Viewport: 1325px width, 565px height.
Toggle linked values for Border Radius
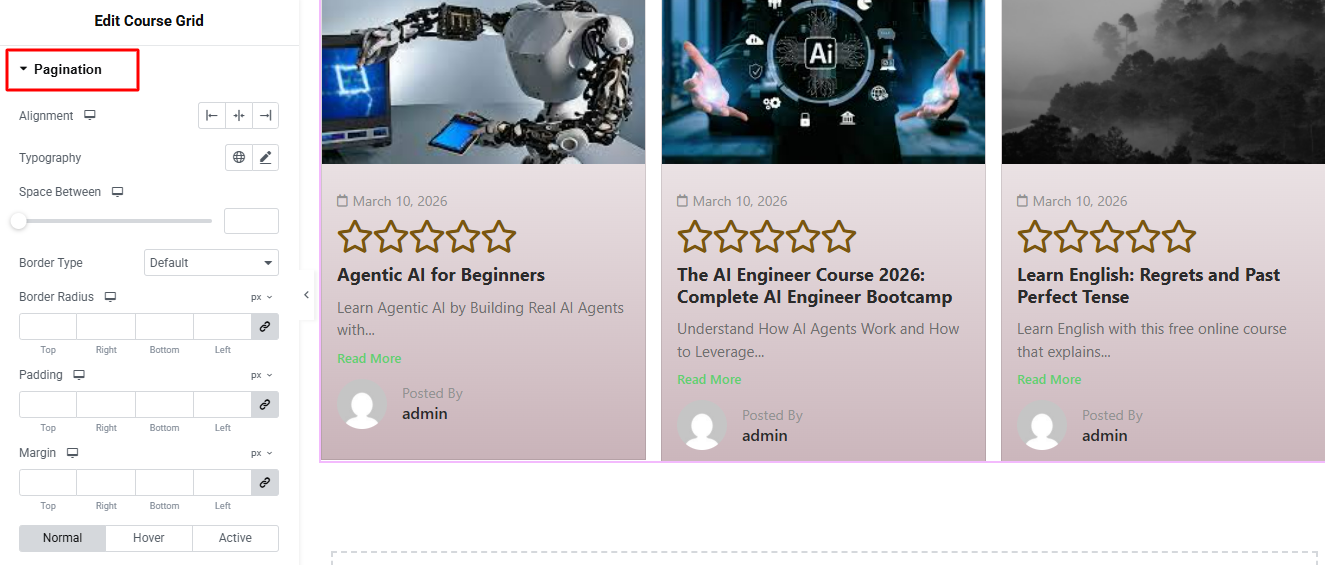[265, 327]
